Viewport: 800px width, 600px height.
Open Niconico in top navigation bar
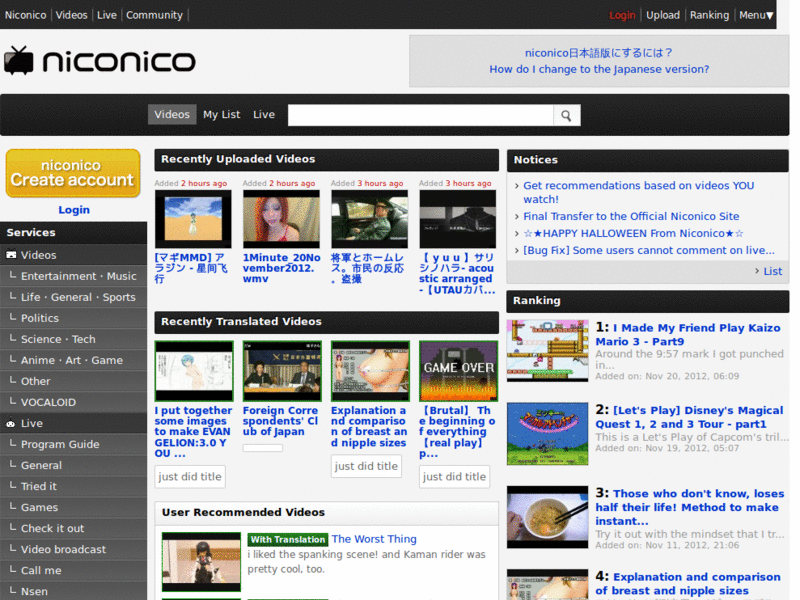coord(26,15)
